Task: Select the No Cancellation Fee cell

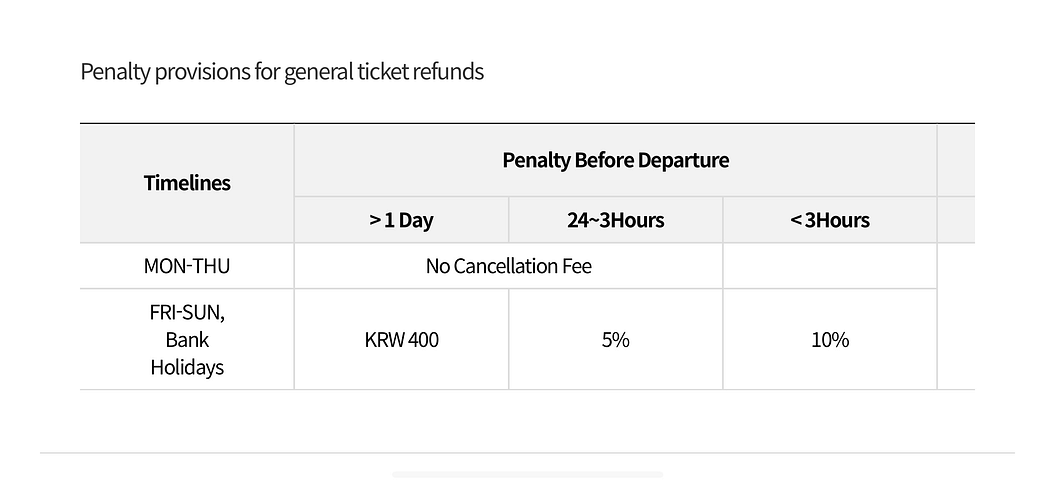Action: coord(508,266)
